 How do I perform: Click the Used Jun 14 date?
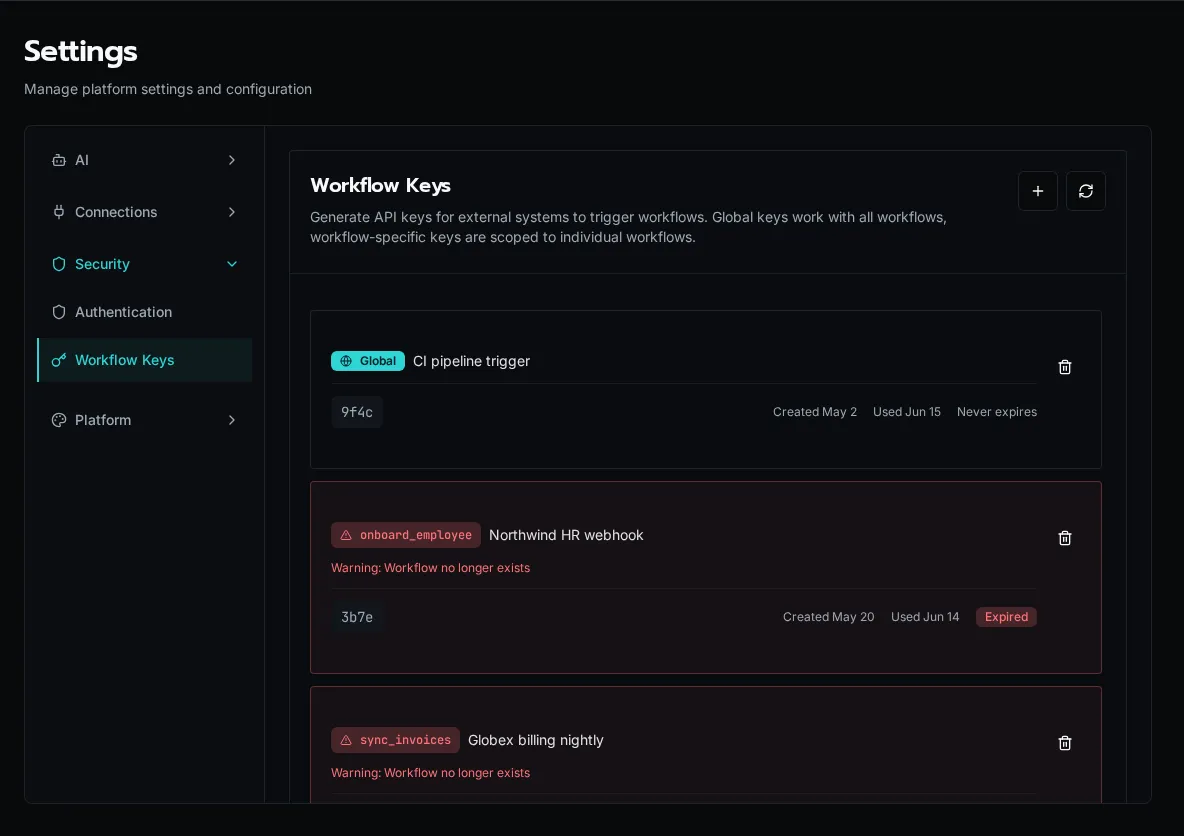(x=925, y=617)
